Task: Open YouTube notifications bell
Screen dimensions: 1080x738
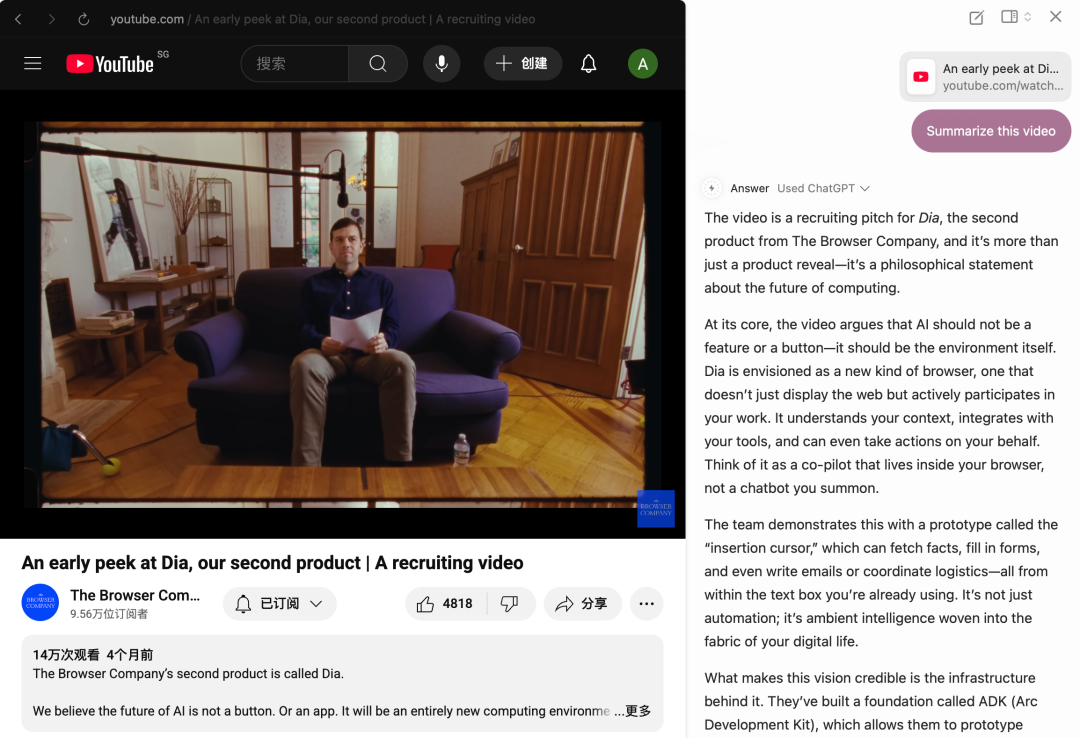Action: coord(589,64)
